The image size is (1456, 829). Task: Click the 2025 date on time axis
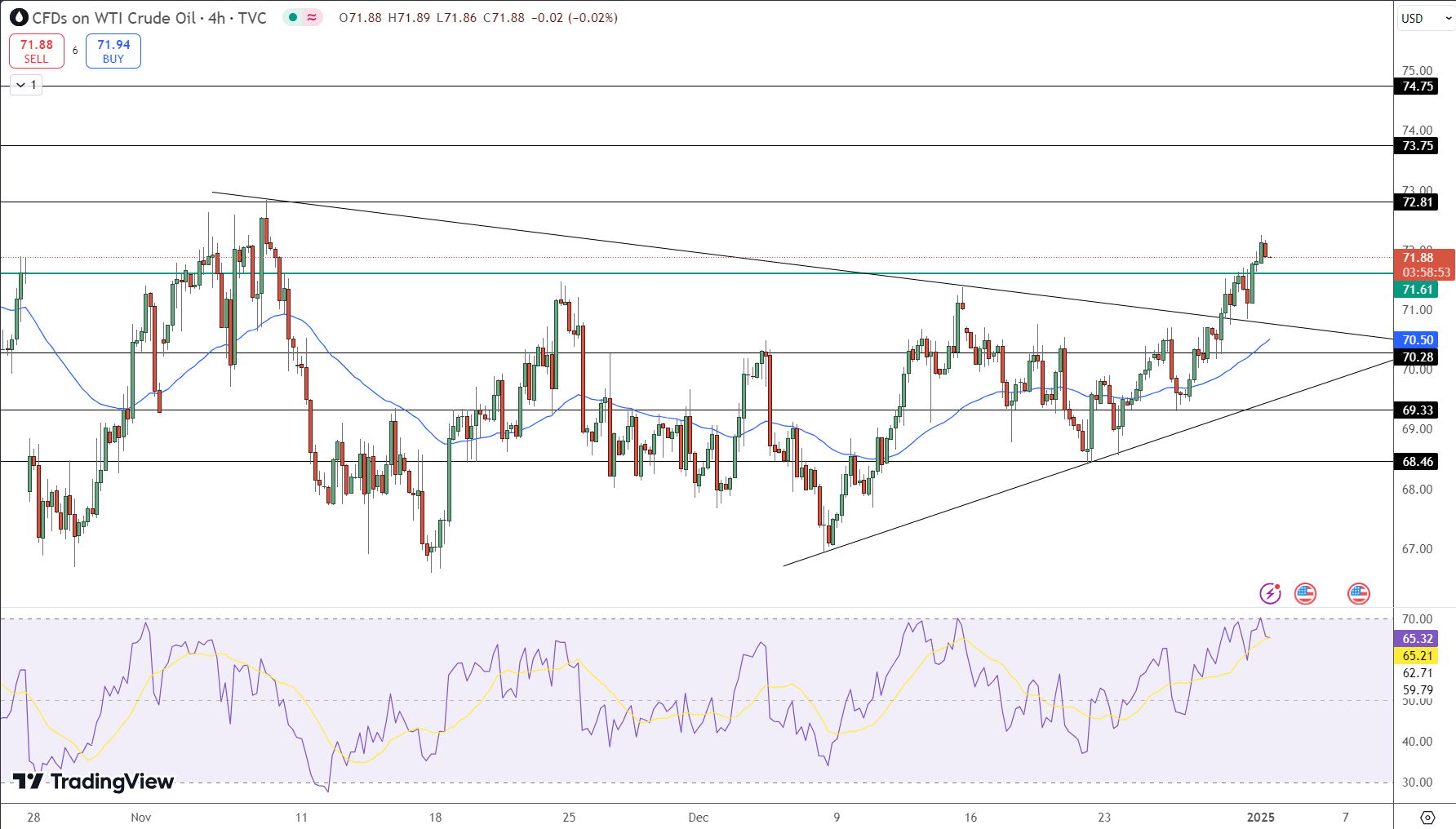click(1260, 817)
